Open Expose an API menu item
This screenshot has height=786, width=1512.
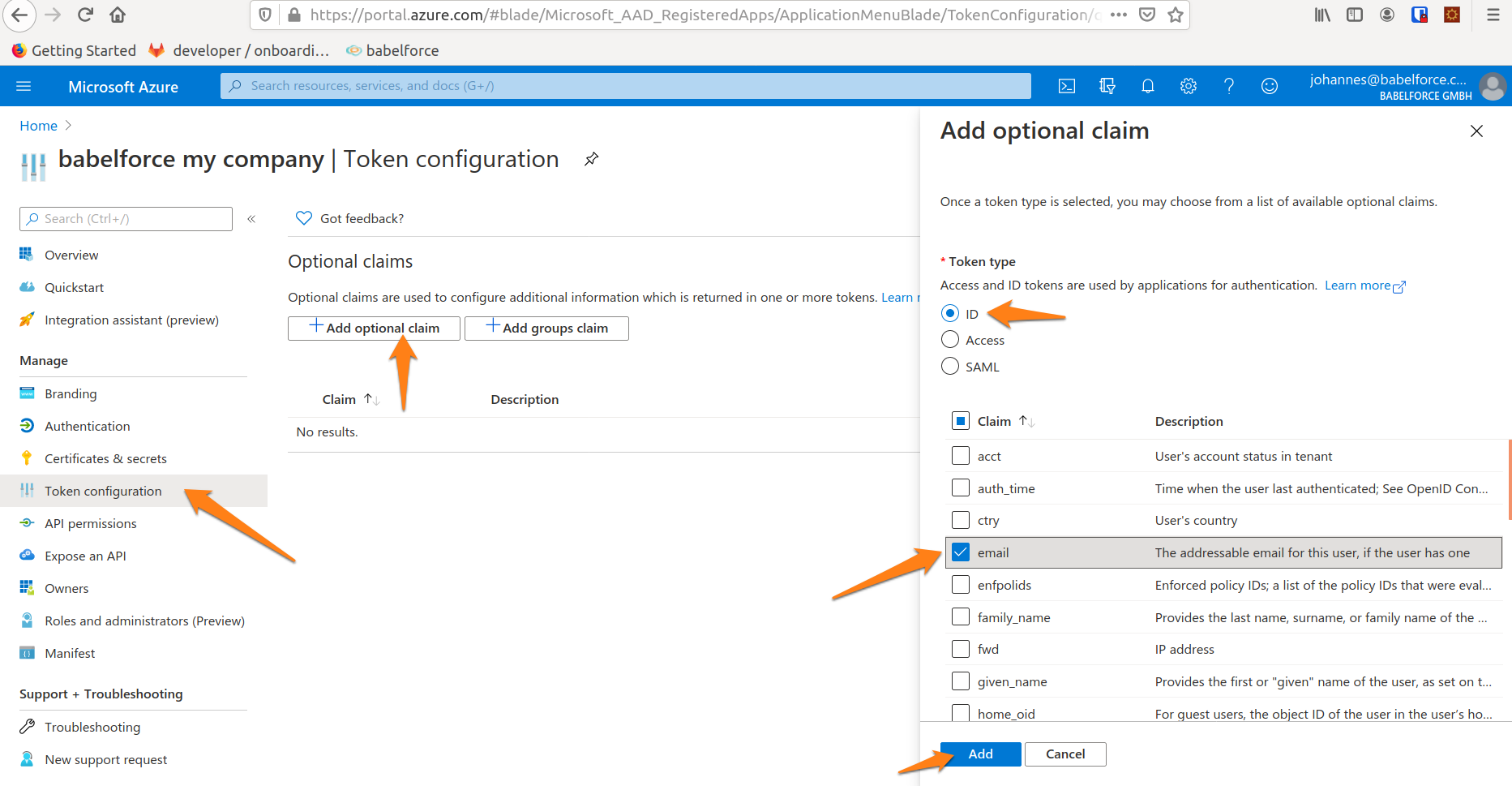(85, 556)
